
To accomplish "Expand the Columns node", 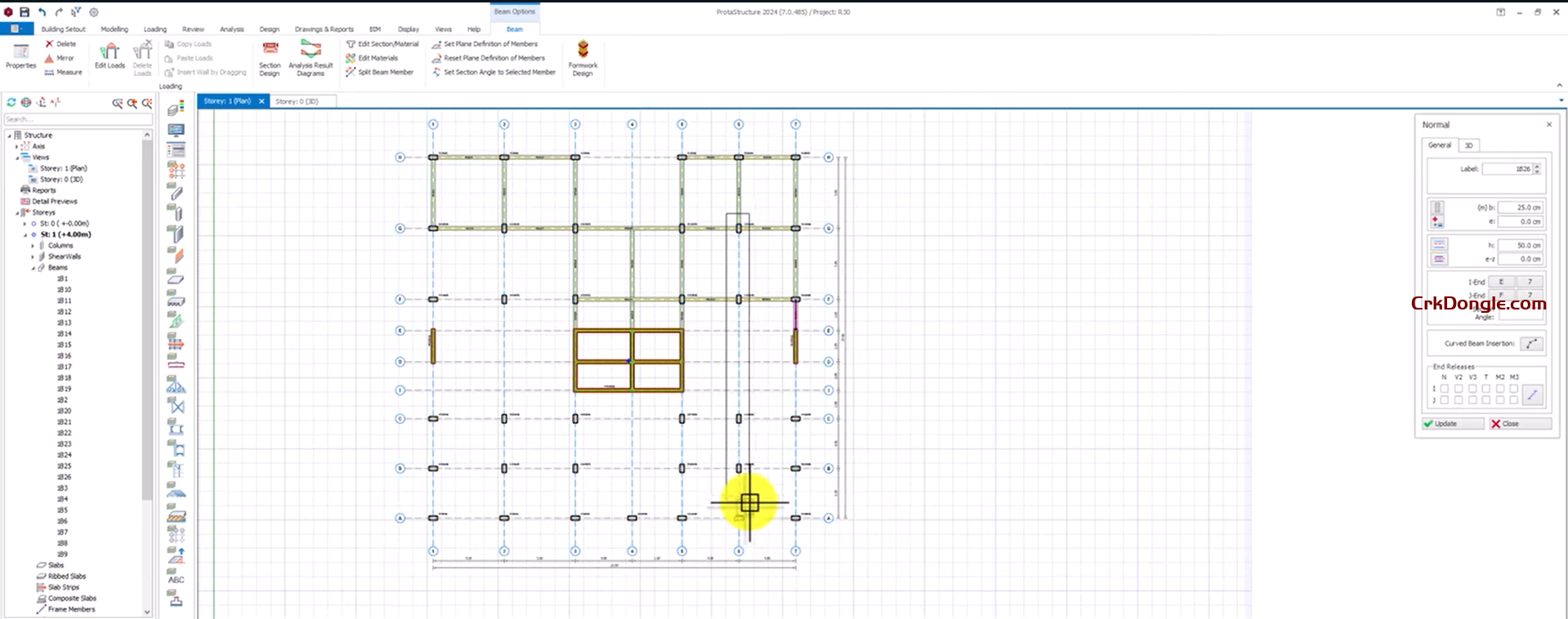I will click(x=33, y=246).
